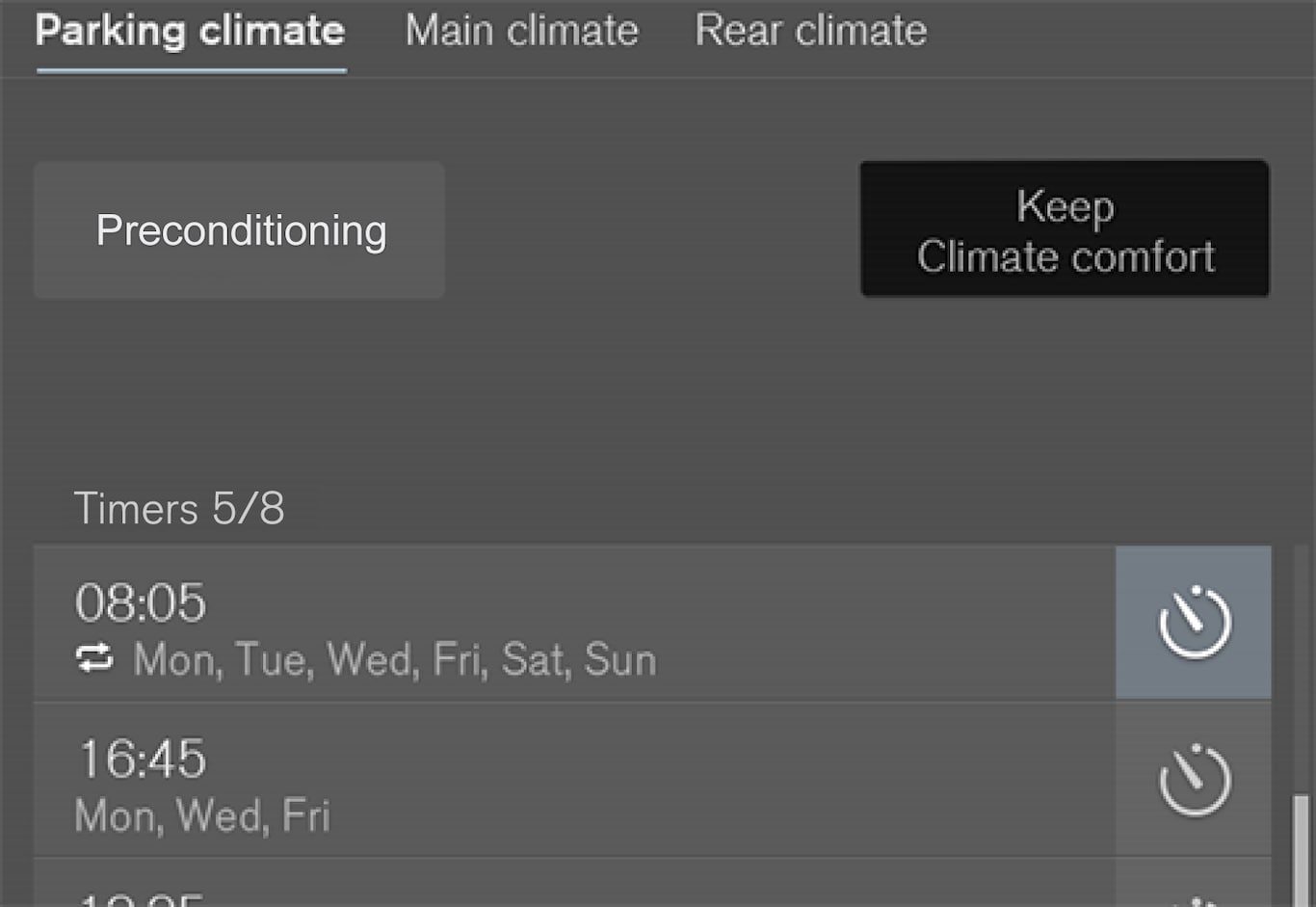
Task: Toggle the 08:05 timer clock icon
Action: (x=1194, y=623)
